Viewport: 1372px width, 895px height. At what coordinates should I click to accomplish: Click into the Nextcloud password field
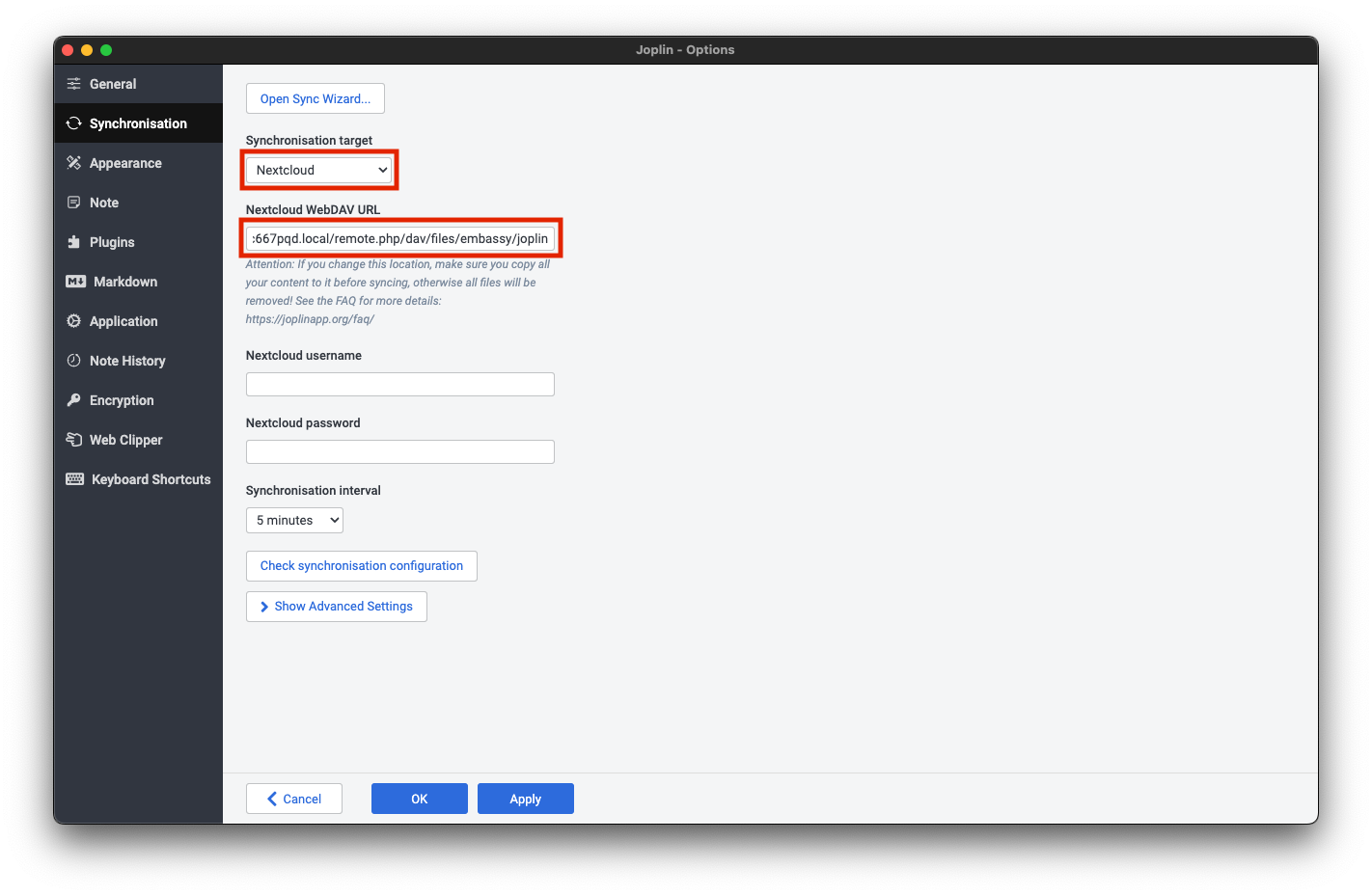click(399, 452)
